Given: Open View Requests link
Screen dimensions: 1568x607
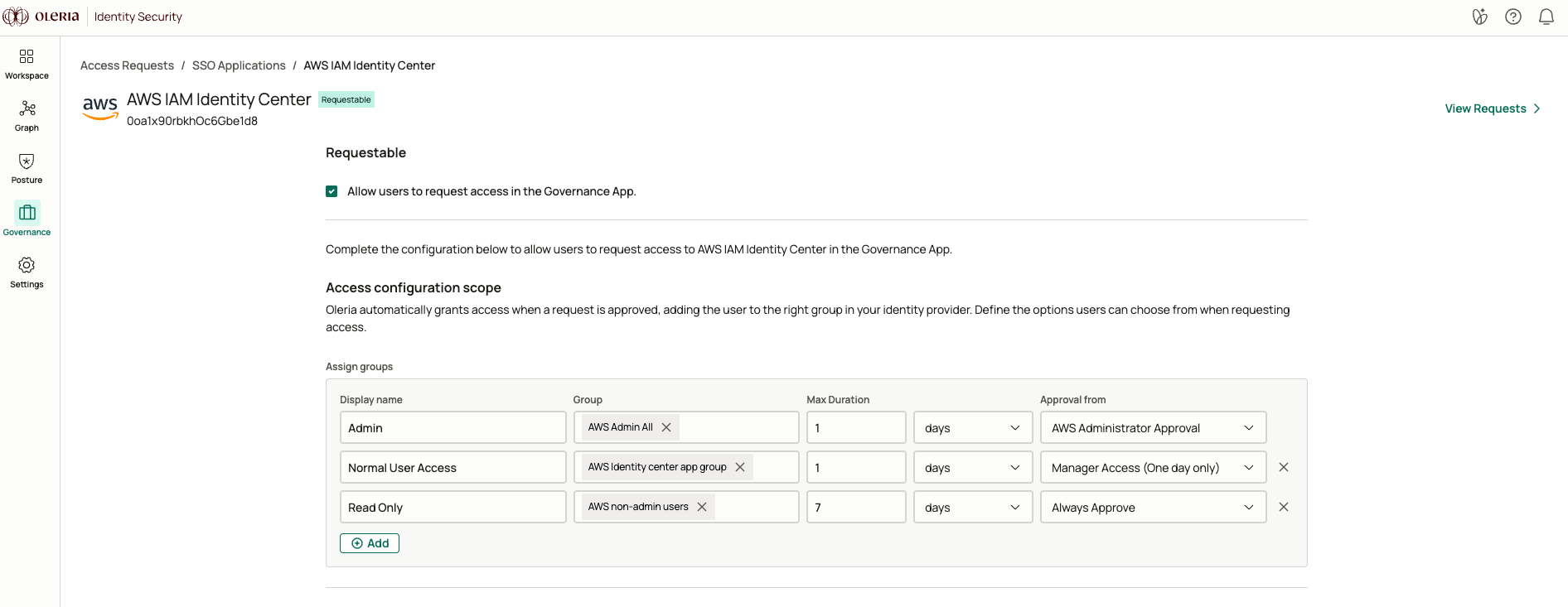Looking at the screenshot, I should (1493, 108).
